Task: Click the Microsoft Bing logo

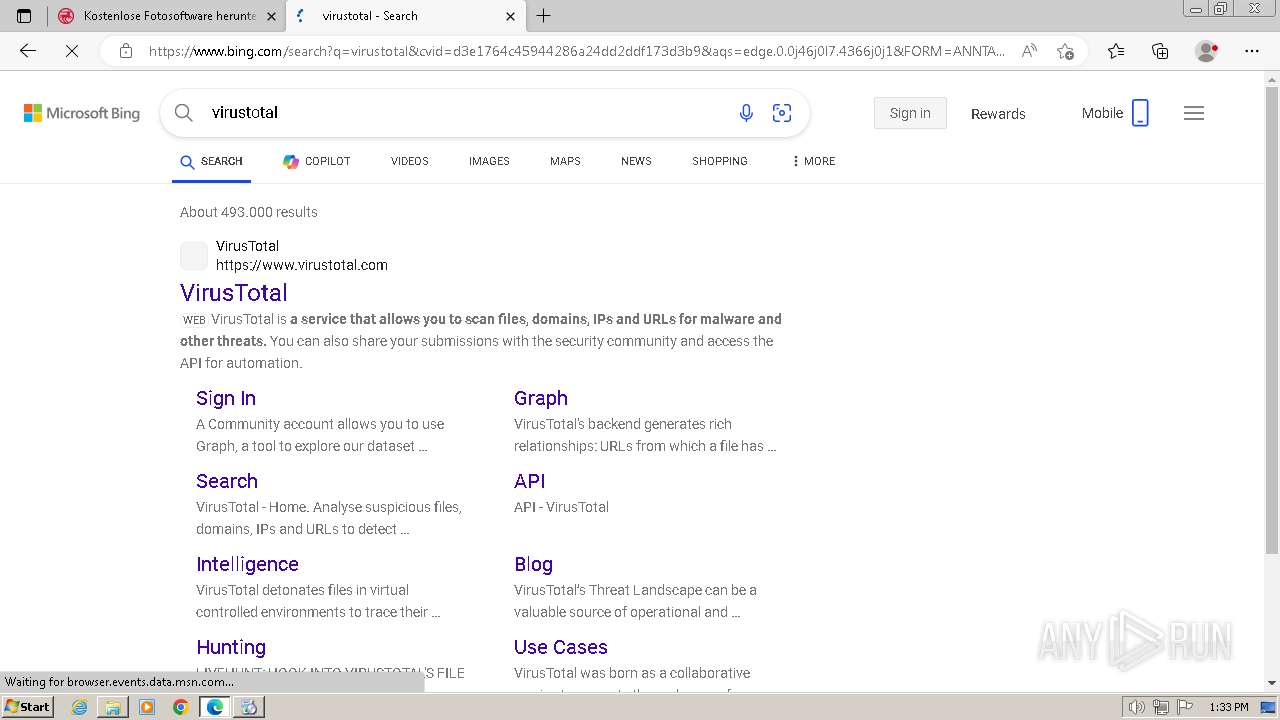Action: pos(82,113)
